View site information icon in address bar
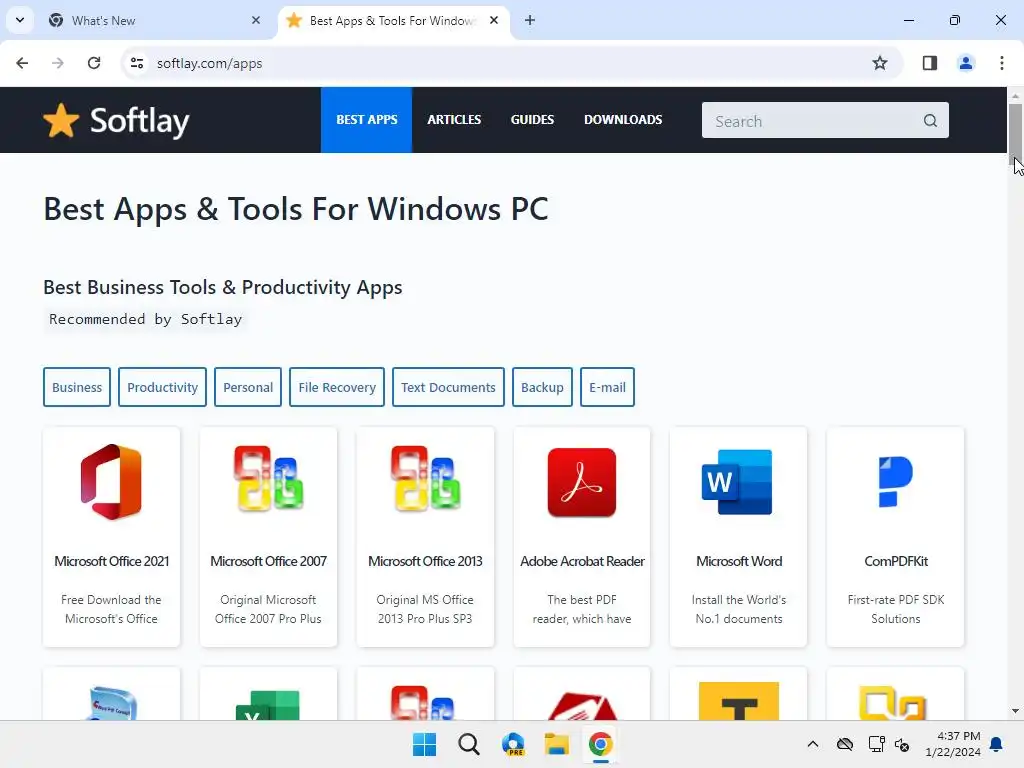This screenshot has width=1024, height=768. [137, 63]
